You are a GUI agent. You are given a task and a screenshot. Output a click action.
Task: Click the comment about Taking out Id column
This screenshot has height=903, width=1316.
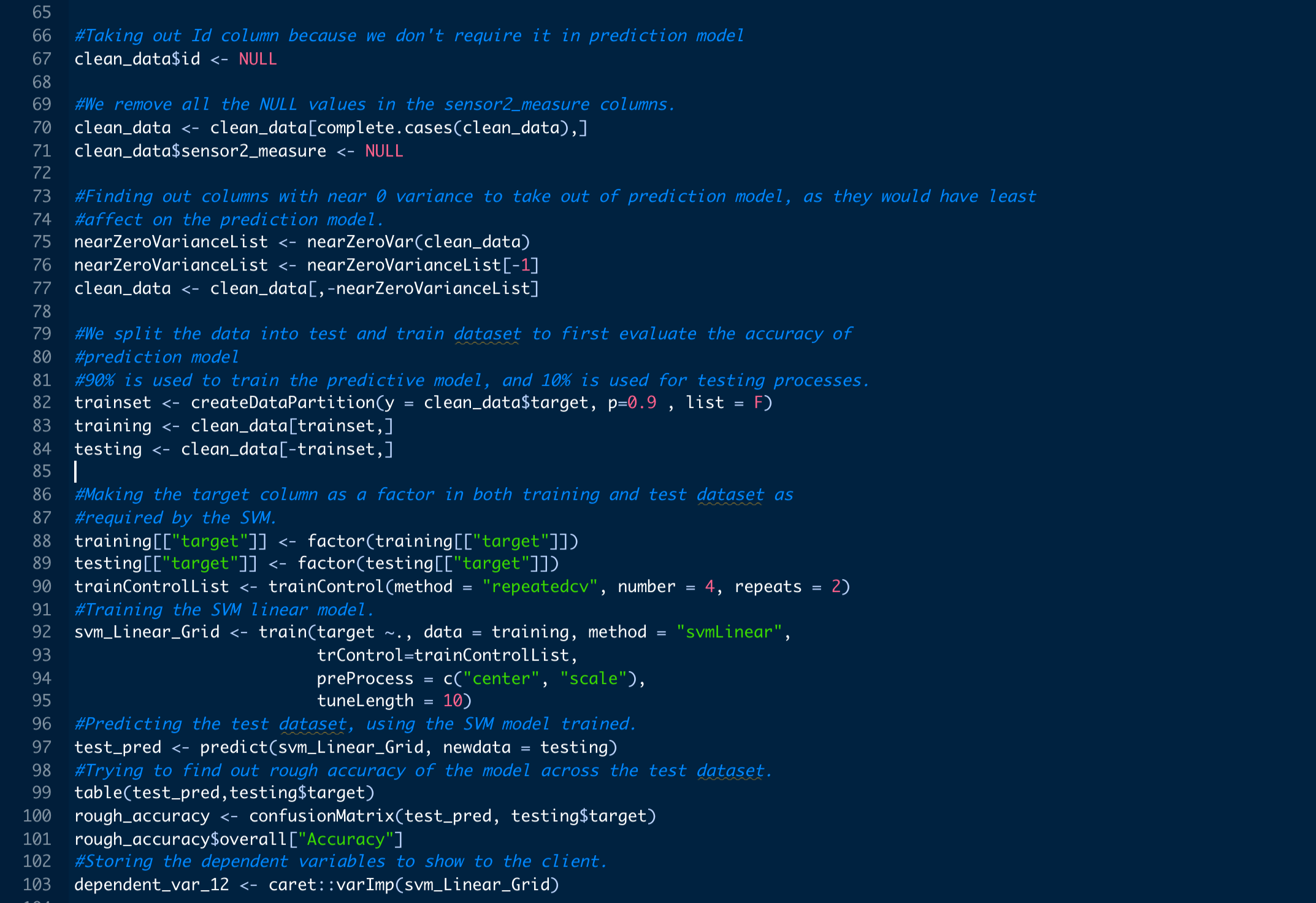[x=408, y=36]
